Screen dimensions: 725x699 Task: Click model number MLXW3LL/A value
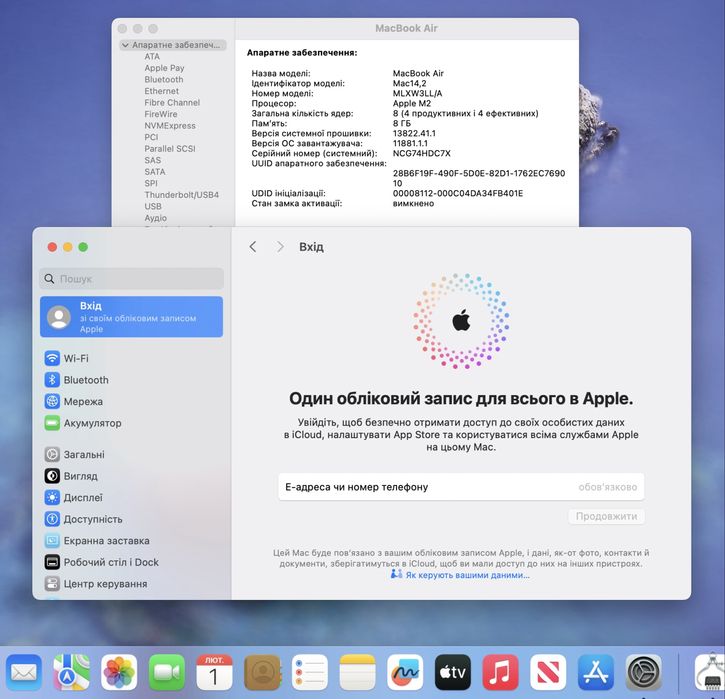coord(417,93)
